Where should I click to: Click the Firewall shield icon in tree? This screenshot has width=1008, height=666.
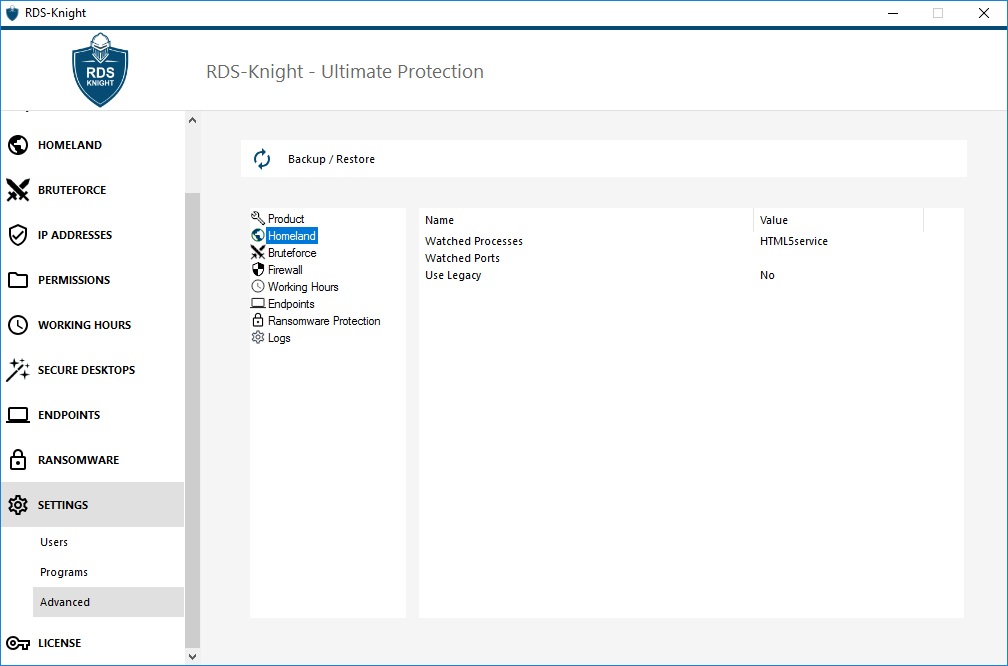point(258,269)
